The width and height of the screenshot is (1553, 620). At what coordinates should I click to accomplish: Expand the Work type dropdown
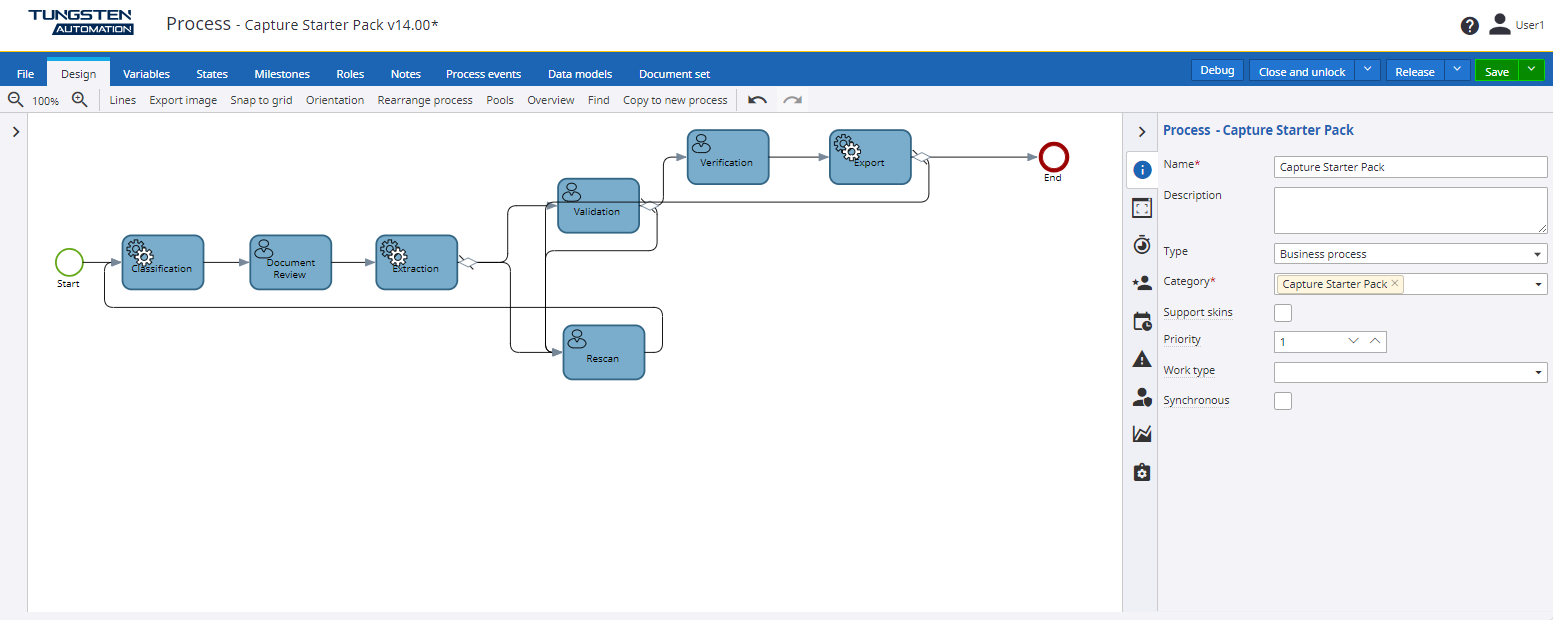pos(1410,373)
